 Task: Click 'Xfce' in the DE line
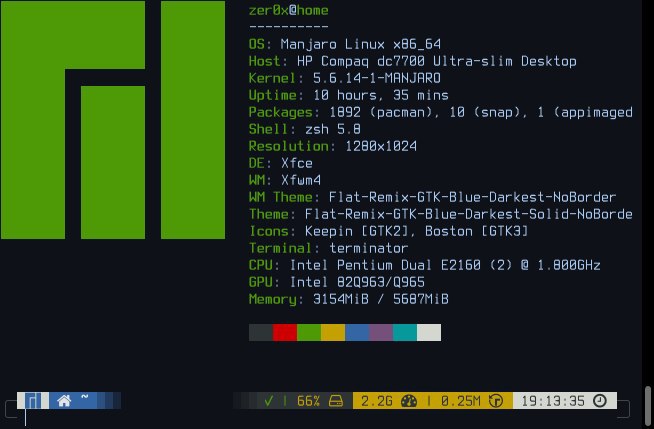click(297, 163)
